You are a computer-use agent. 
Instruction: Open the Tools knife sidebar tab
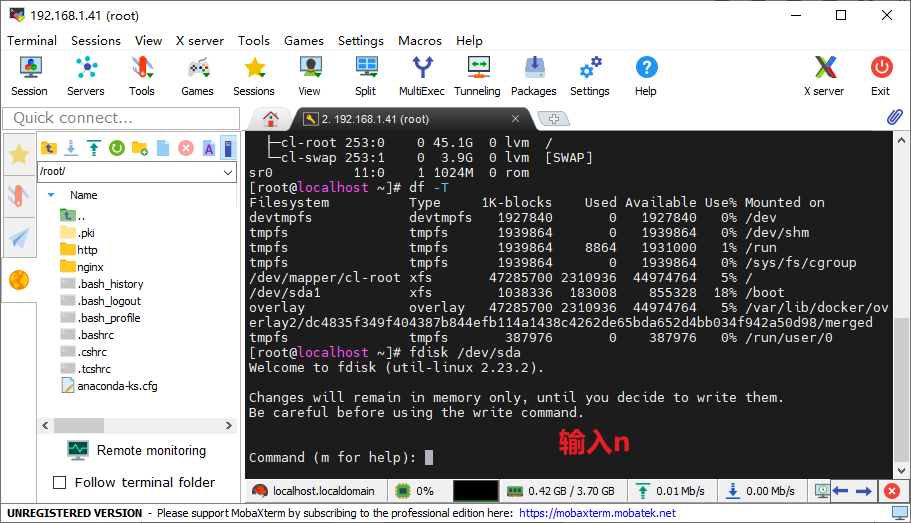(x=19, y=196)
